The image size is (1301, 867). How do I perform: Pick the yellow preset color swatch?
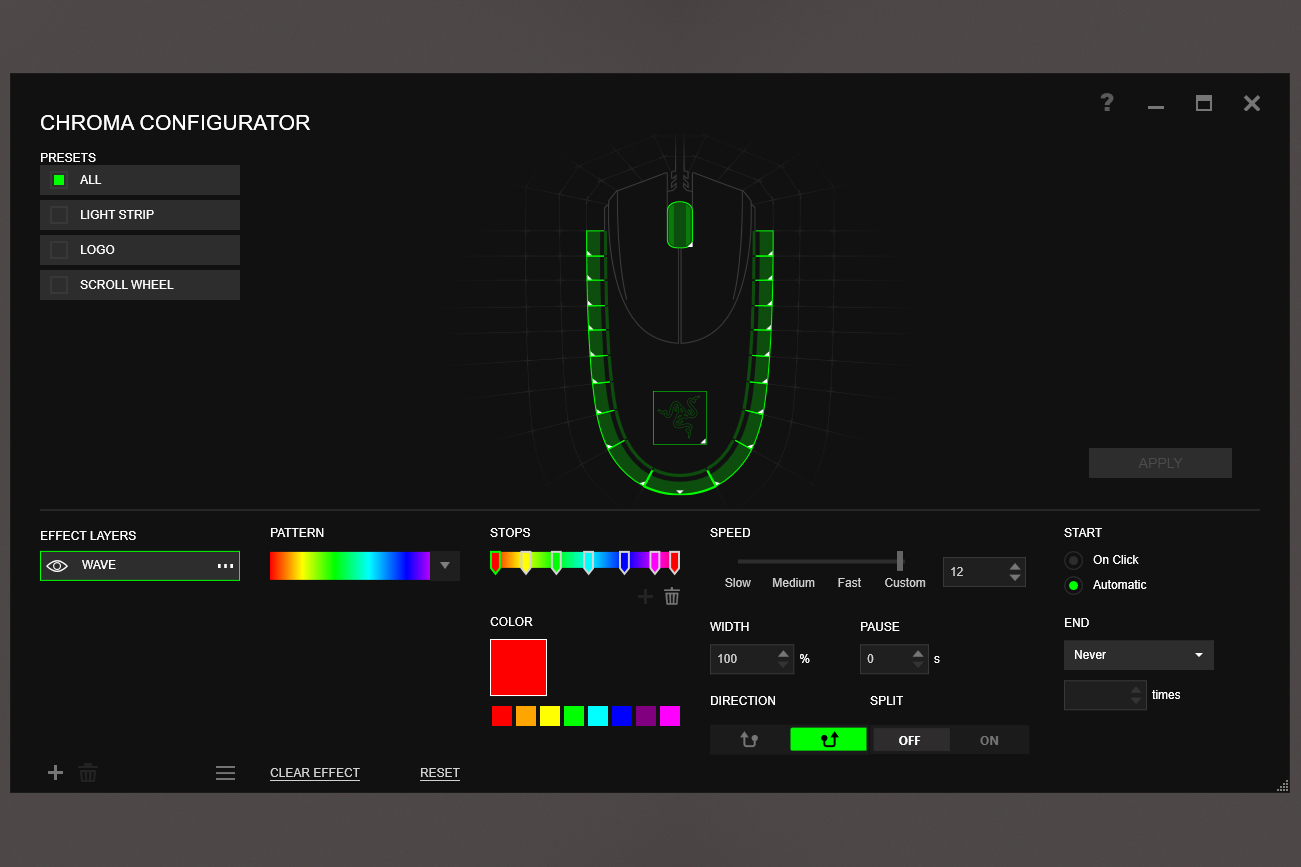pyautogui.click(x=550, y=716)
